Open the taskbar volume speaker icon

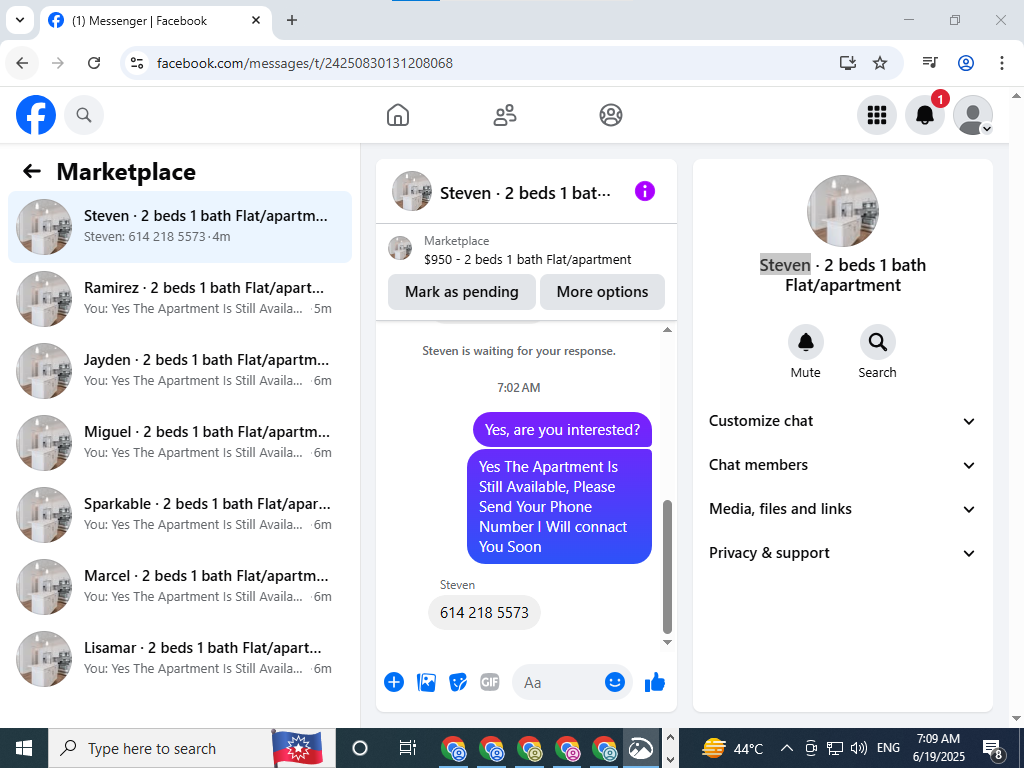pyautogui.click(x=859, y=748)
